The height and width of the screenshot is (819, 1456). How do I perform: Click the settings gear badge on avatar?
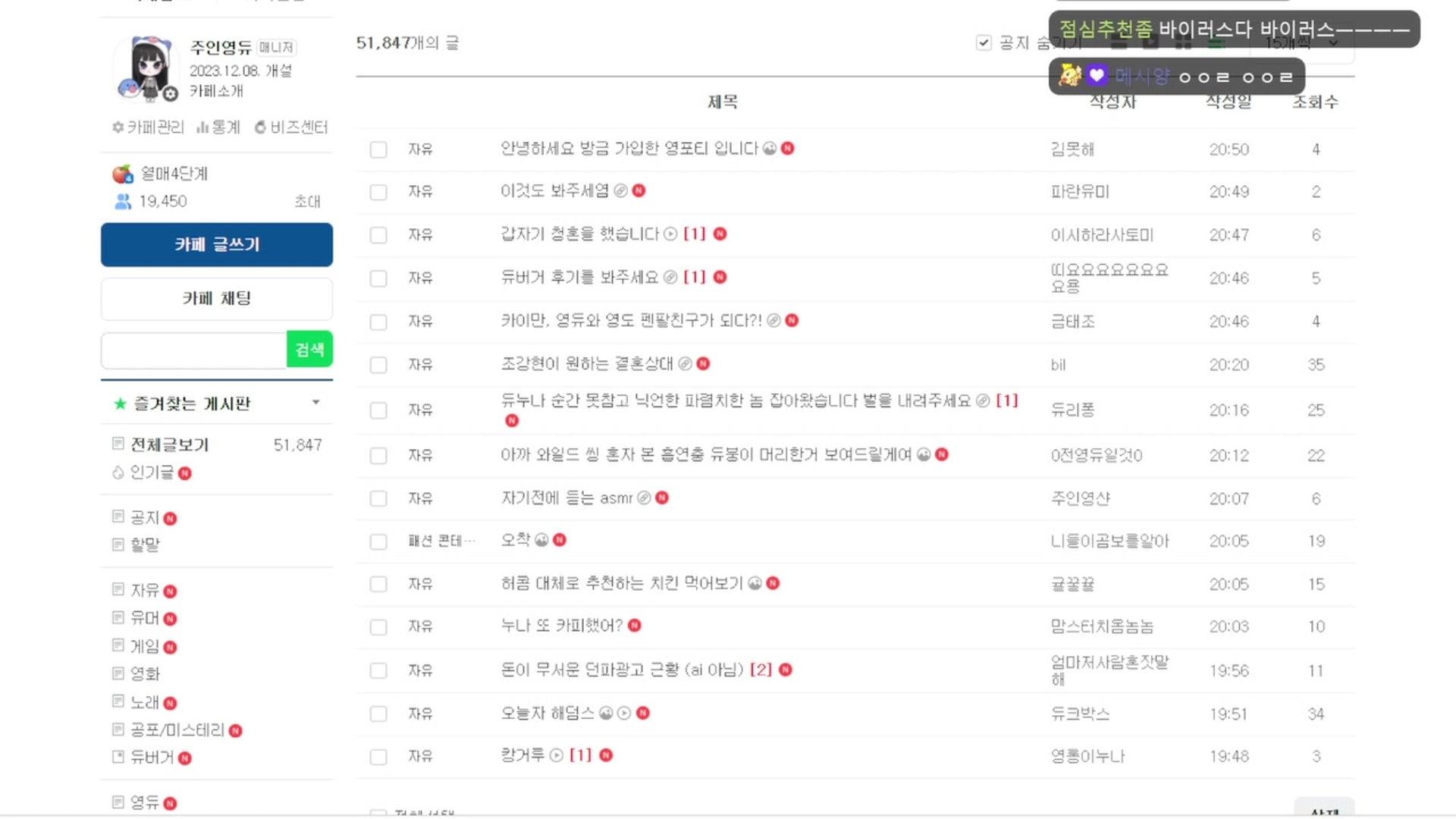tap(171, 94)
